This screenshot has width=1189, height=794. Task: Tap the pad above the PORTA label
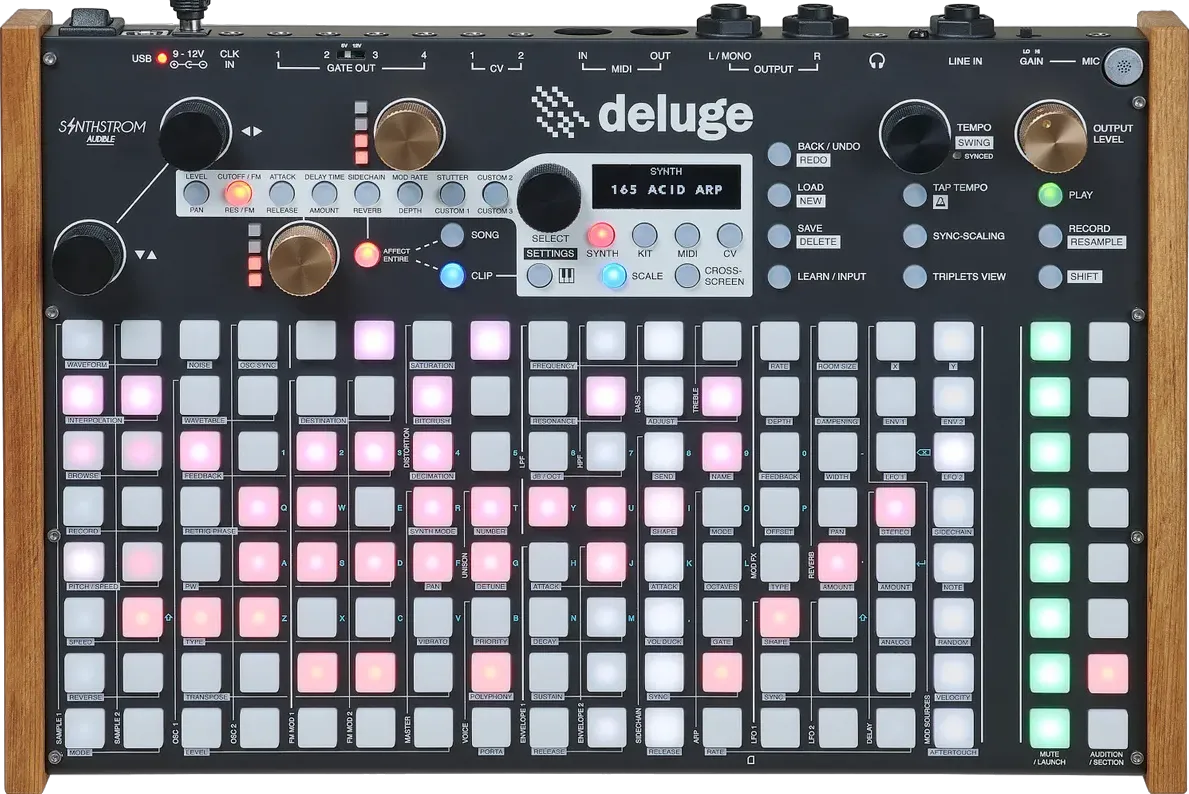click(x=491, y=728)
